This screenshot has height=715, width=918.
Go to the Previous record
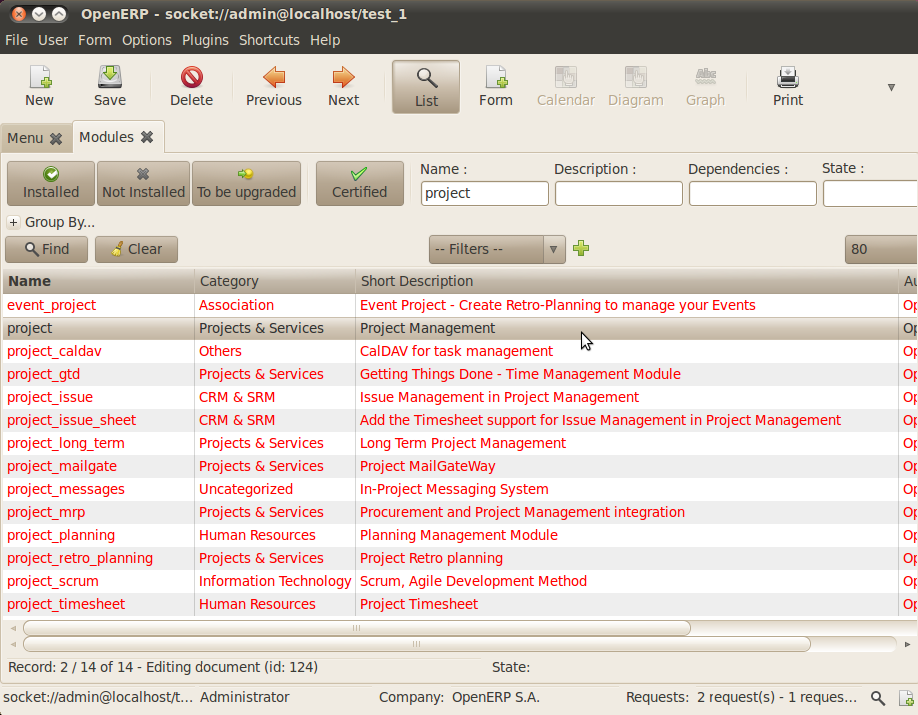click(x=273, y=86)
